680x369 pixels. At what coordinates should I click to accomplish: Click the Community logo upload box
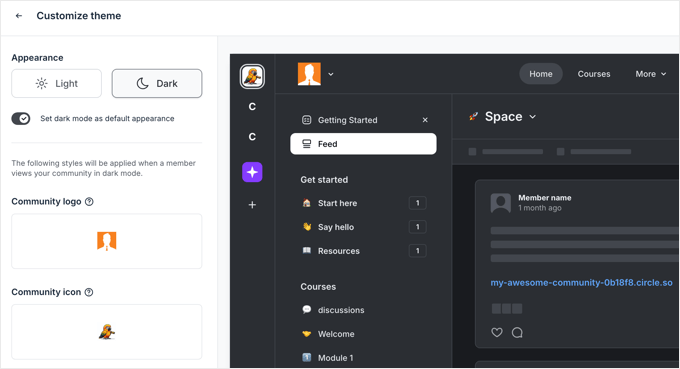[x=107, y=241]
